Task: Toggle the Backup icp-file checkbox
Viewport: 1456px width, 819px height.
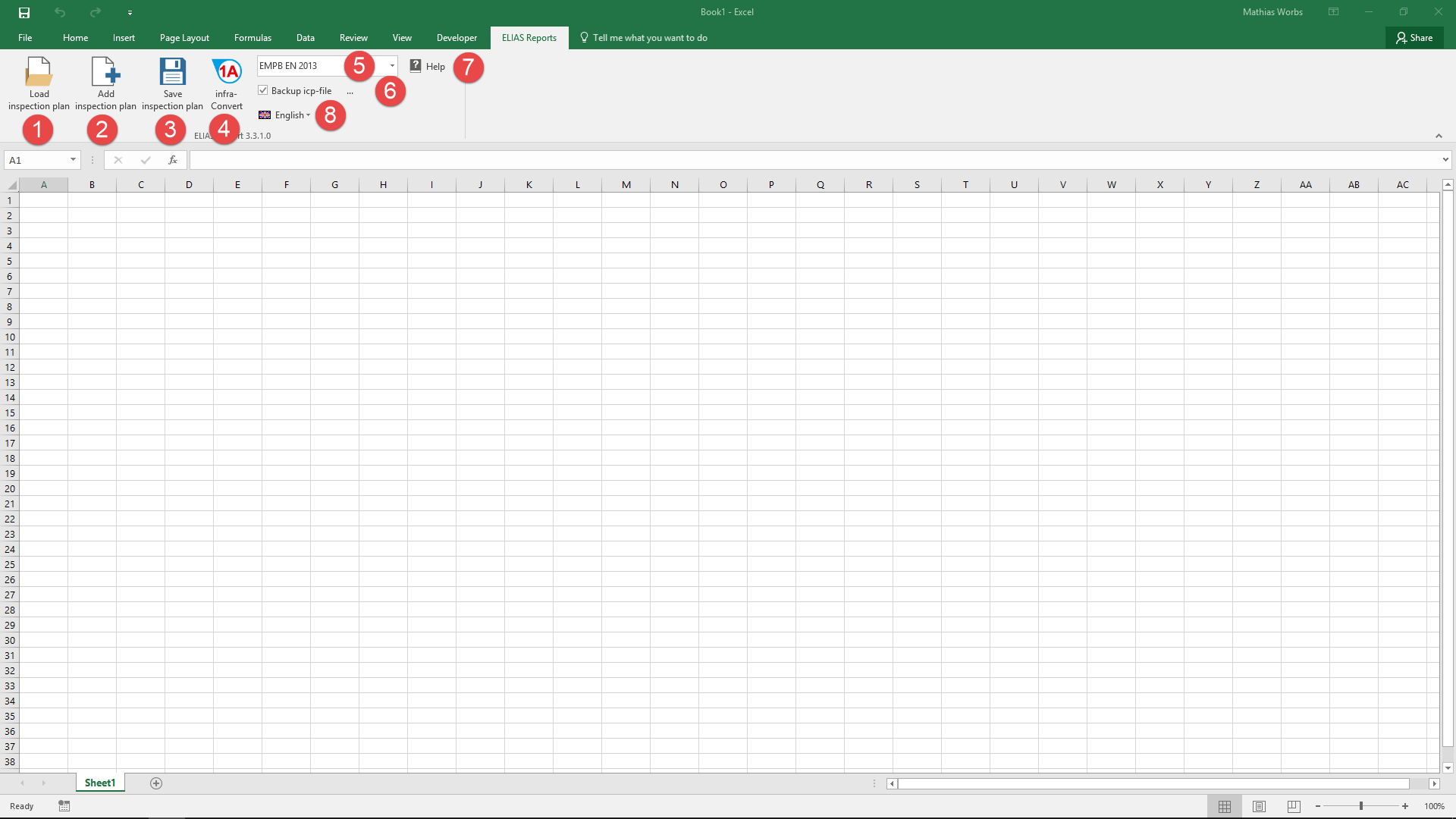Action: (x=263, y=90)
